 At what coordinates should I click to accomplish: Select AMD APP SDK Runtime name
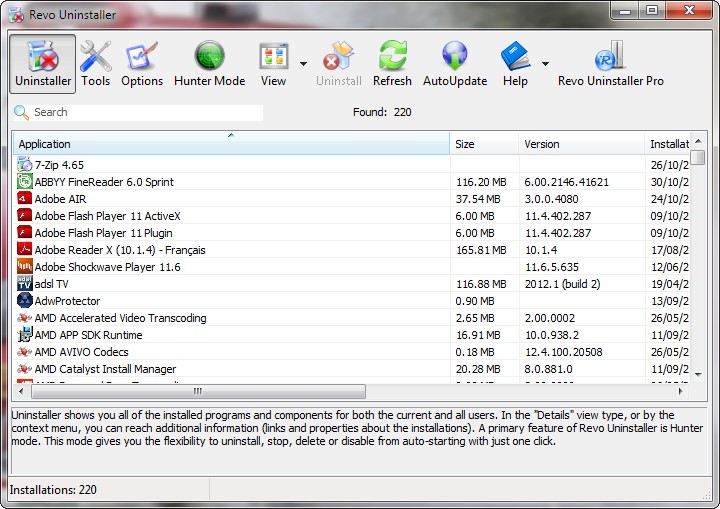pyautogui.click(x=89, y=335)
